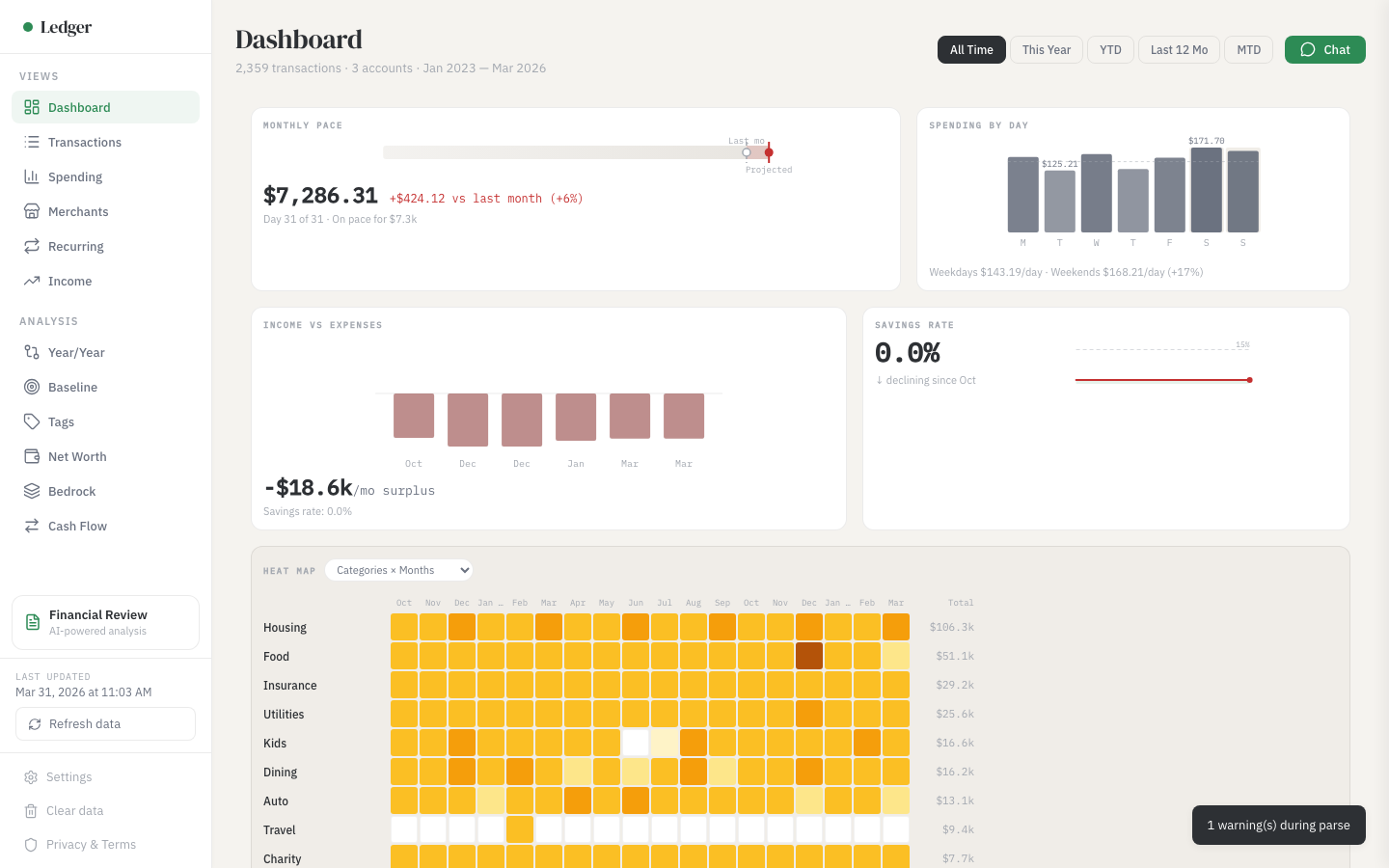Enable the MTD time filter
The image size is (1389, 868).
pyautogui.click(x=1248, y=49)
